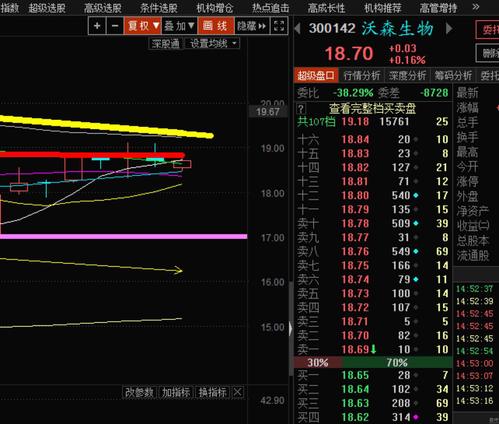
Task: Click 隐藏 to hide side panel
Action: pyautogui.click(x=251, y=26)
